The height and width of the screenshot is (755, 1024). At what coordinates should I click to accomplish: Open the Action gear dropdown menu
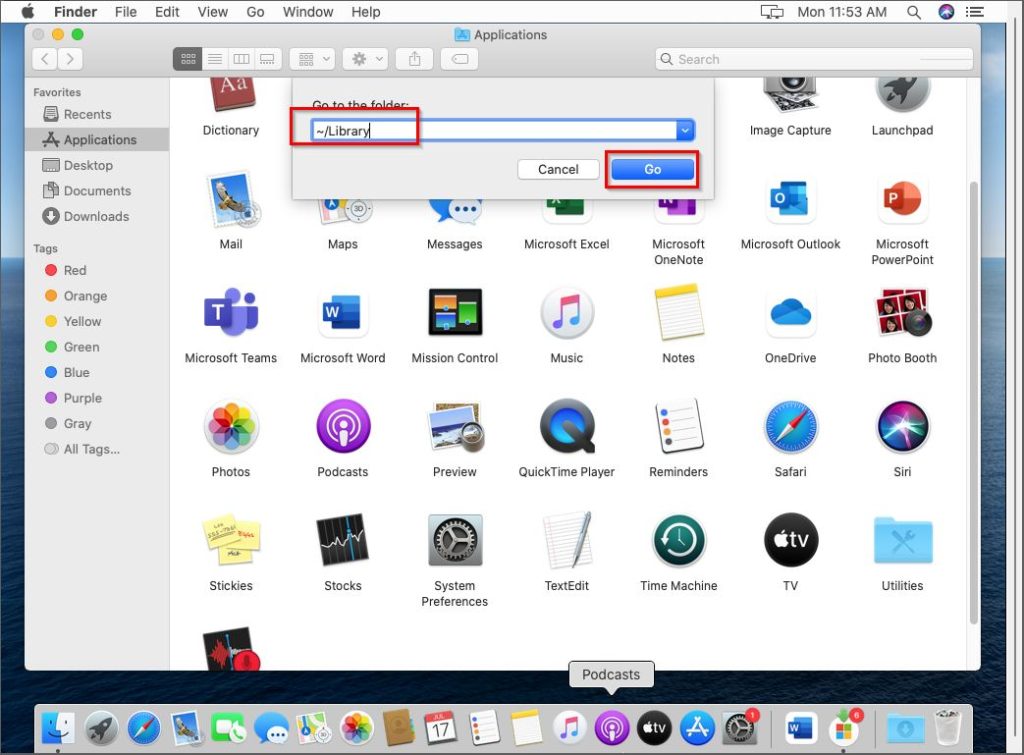(x=366, y=59)
